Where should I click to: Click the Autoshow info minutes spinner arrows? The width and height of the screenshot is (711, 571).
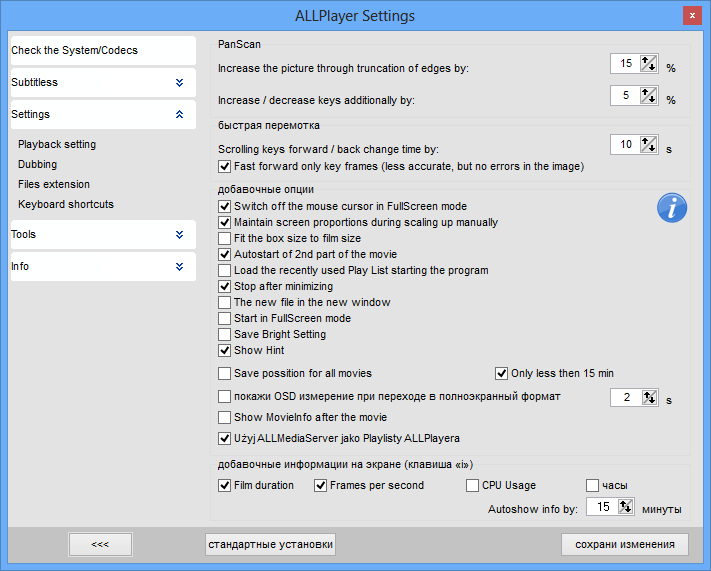(x=625, y=507)
